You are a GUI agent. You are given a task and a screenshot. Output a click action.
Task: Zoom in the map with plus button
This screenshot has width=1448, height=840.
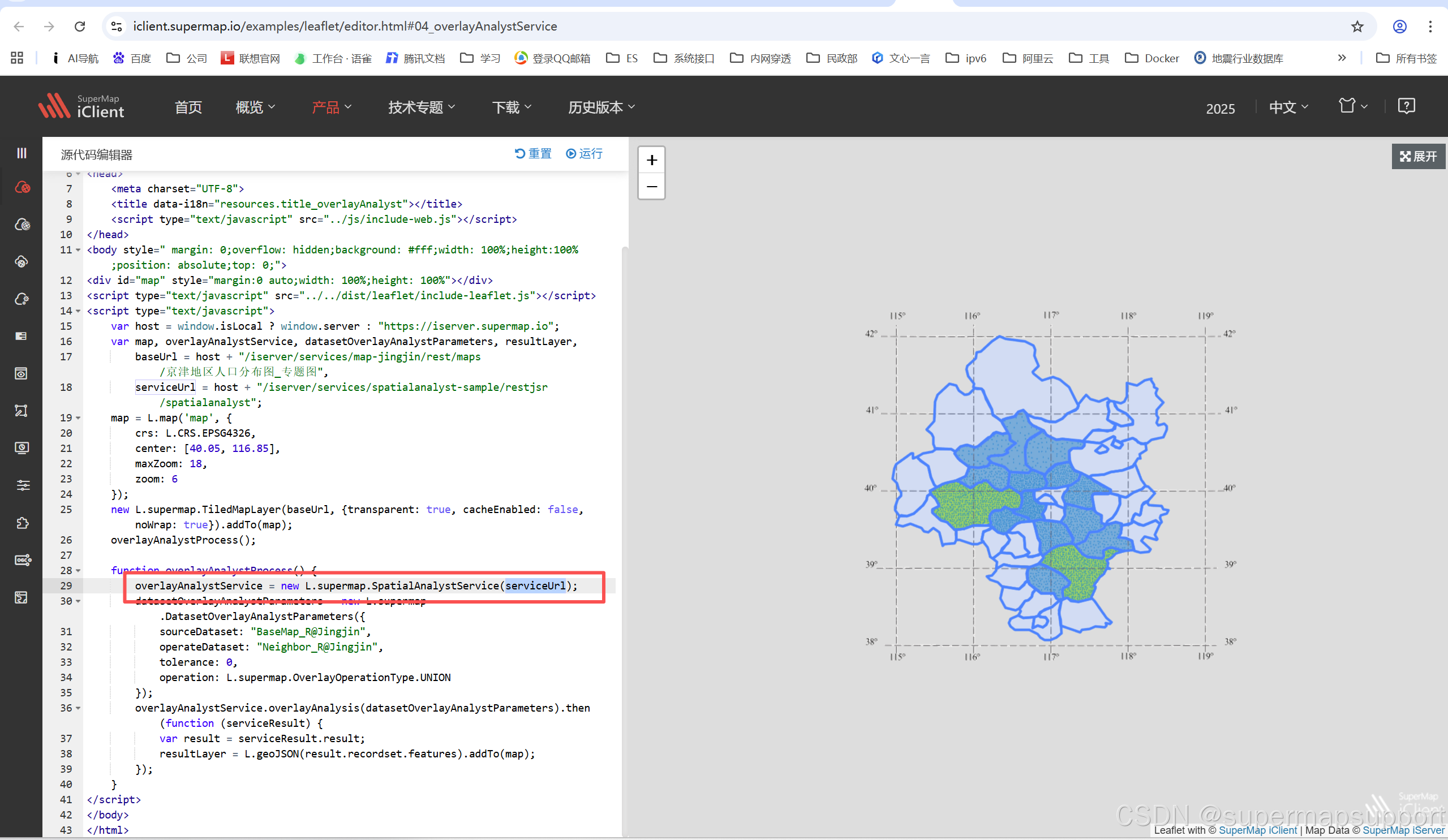tap(652, 160)
